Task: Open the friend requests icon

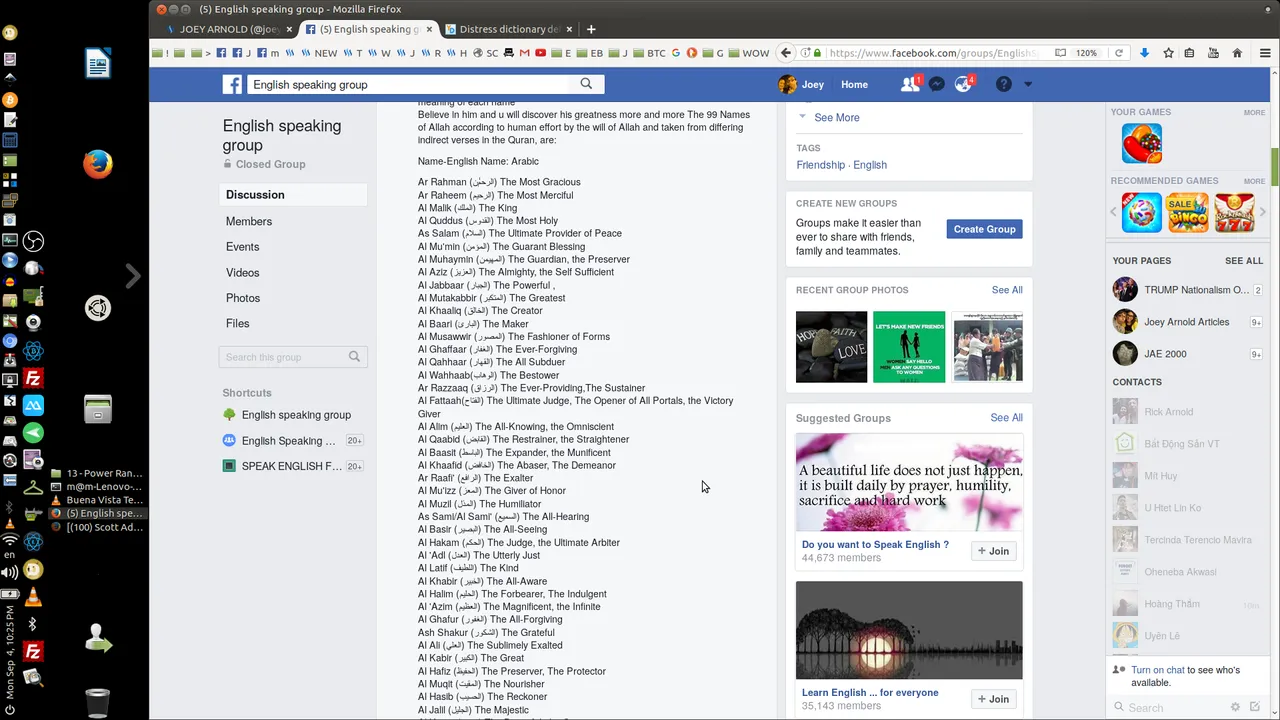Action: (x=909, y=85)
